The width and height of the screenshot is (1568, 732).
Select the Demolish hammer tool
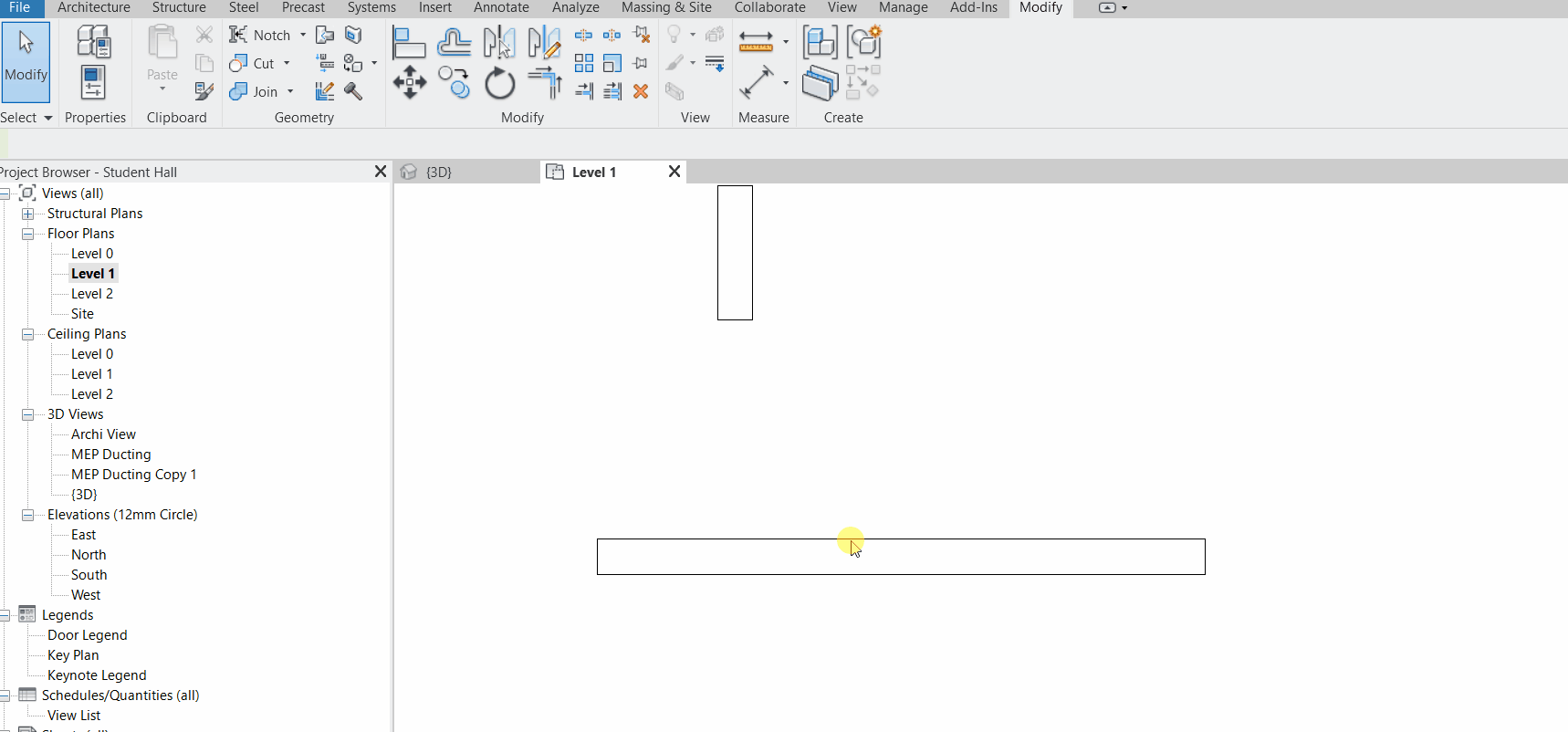tap(353, 91)
